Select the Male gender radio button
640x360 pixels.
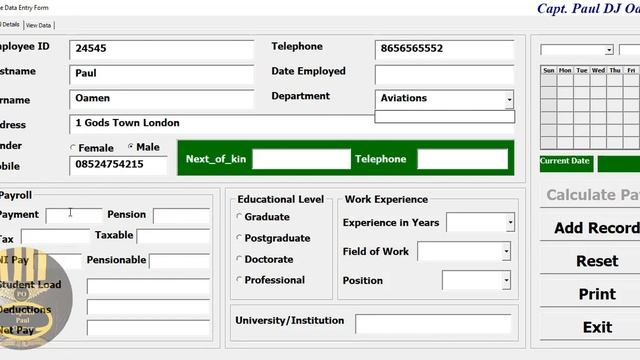[131, 146]
